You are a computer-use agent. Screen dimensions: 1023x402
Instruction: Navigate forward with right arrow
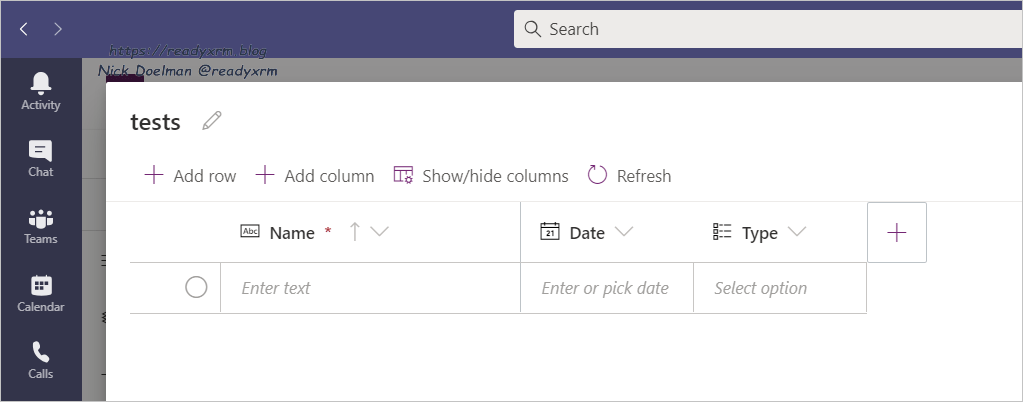pyautogui.click(x=58, y=29)
